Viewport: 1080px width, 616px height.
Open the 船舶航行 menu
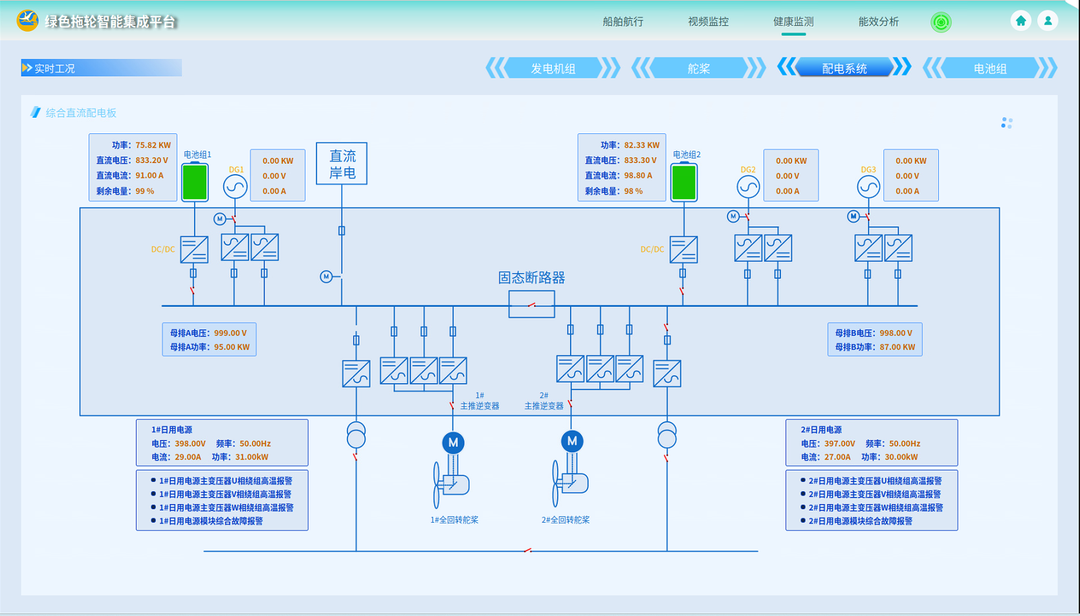click(x=623, y=21)
